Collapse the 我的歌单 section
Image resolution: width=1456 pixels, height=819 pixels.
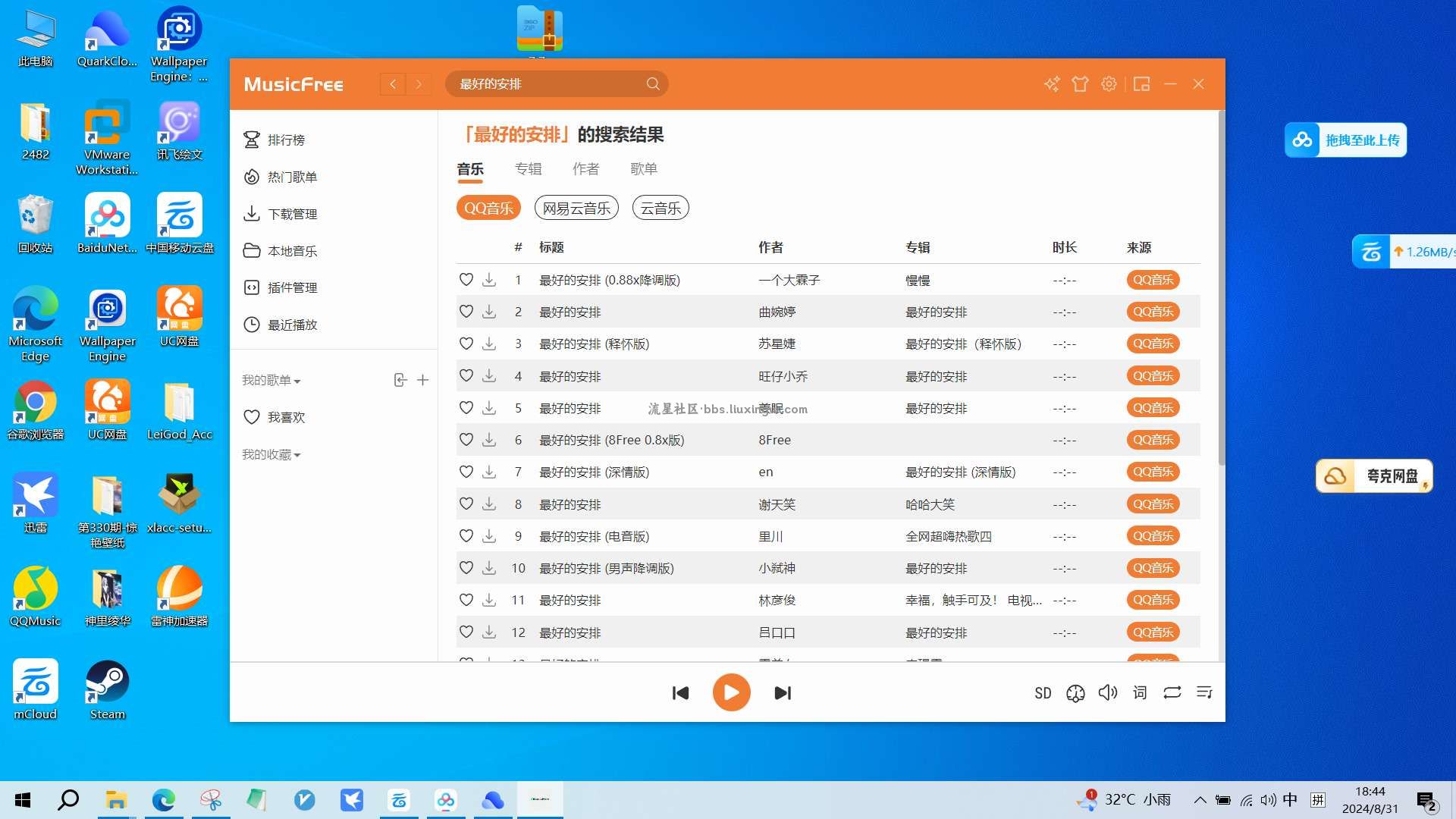click(271, 381)
